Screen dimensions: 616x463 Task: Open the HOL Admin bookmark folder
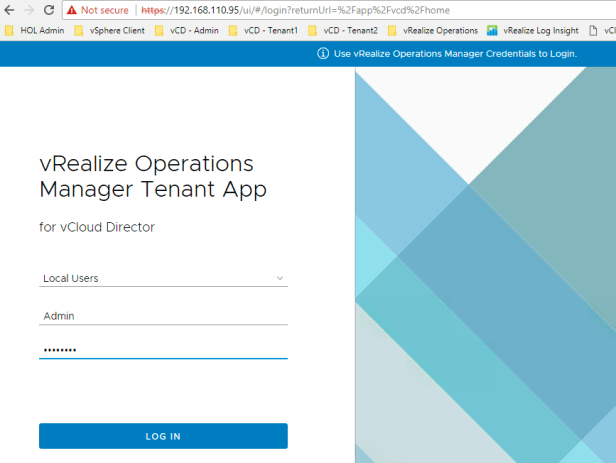pos(35,31)
